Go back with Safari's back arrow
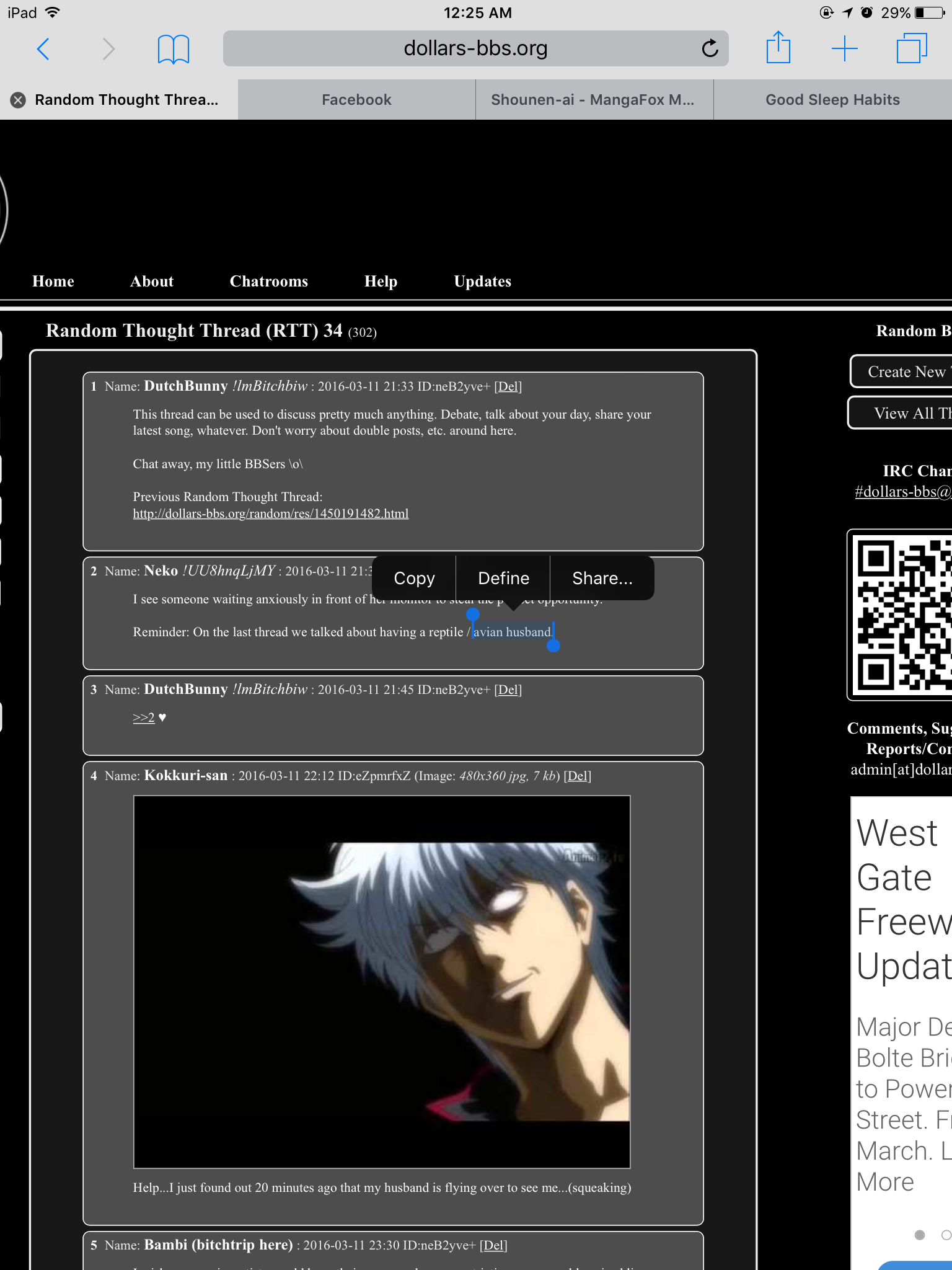 43,48
